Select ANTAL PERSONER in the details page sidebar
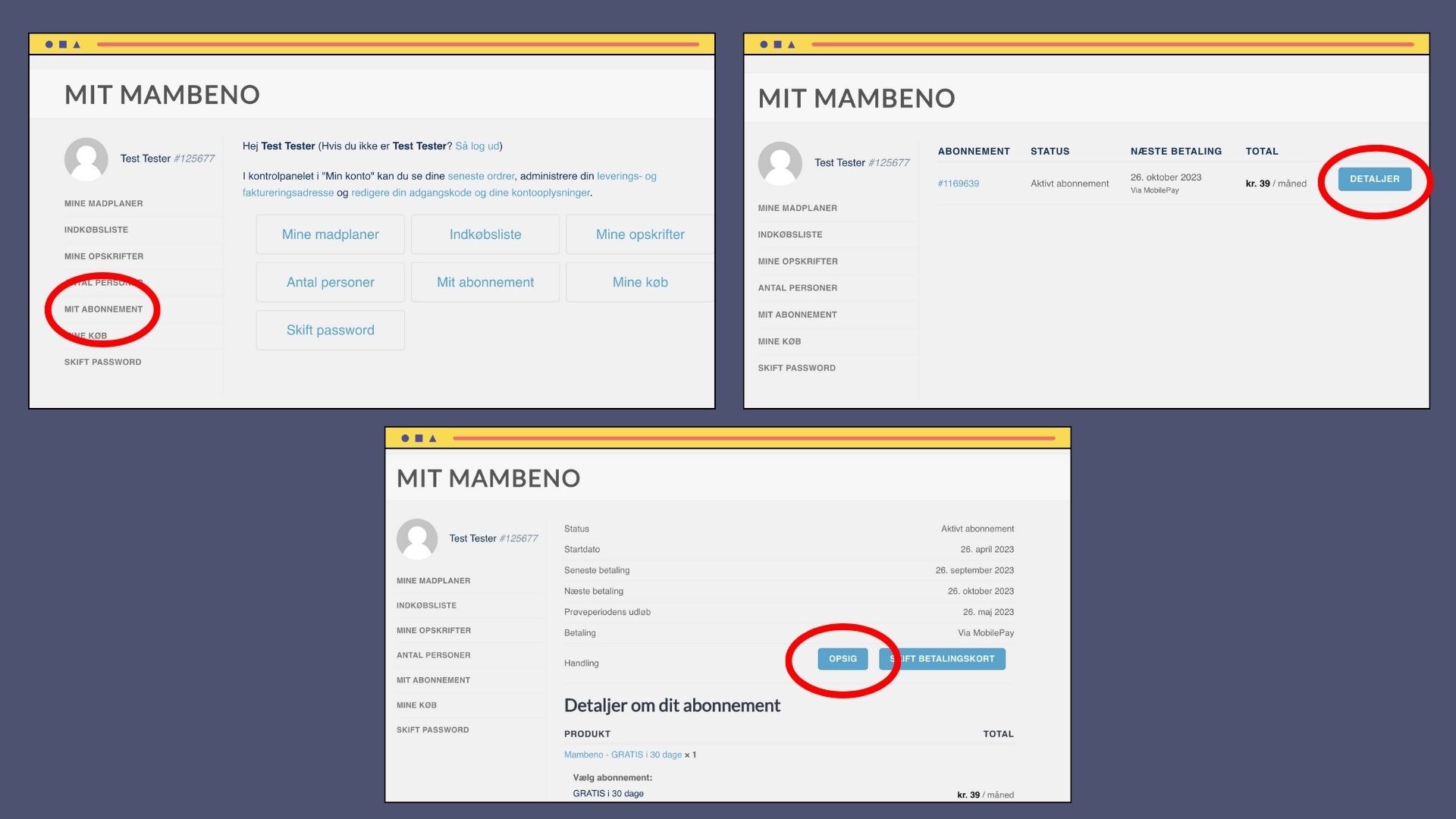 434,655
